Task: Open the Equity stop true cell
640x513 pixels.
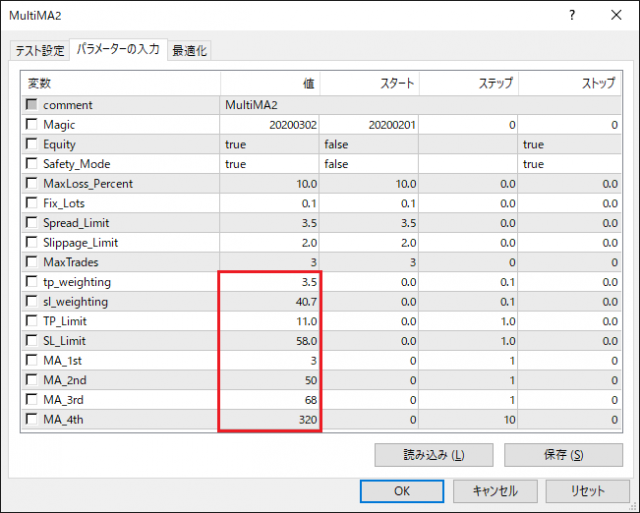Action: (570, 144)
